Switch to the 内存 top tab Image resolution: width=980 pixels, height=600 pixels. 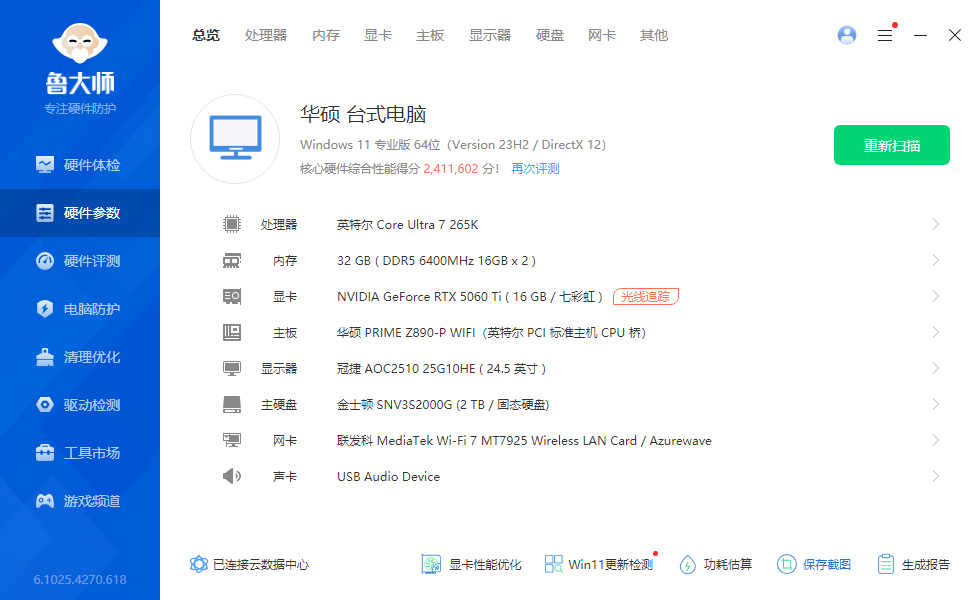click(326, 35)
